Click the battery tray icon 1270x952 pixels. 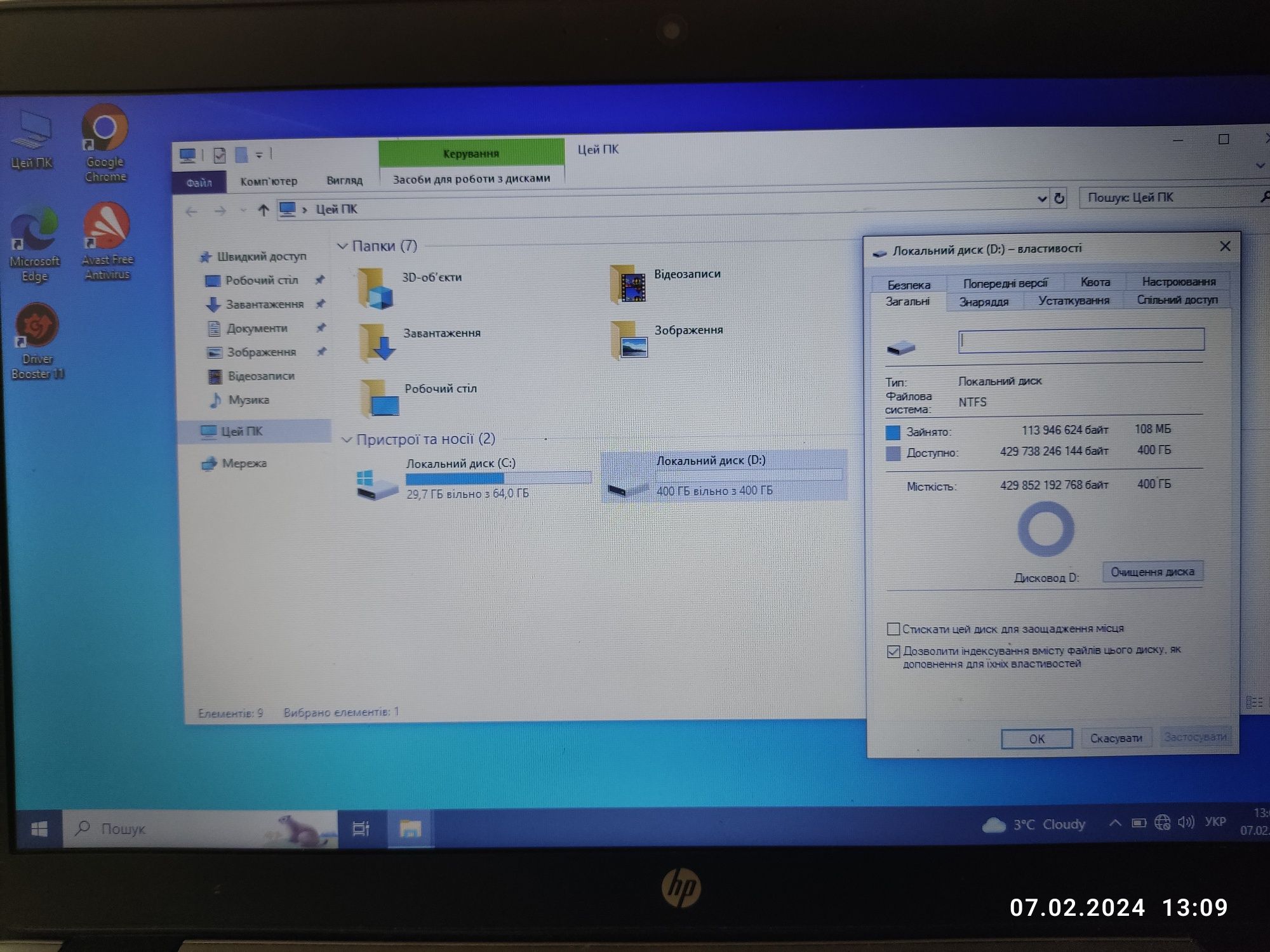click(1139, 823)
